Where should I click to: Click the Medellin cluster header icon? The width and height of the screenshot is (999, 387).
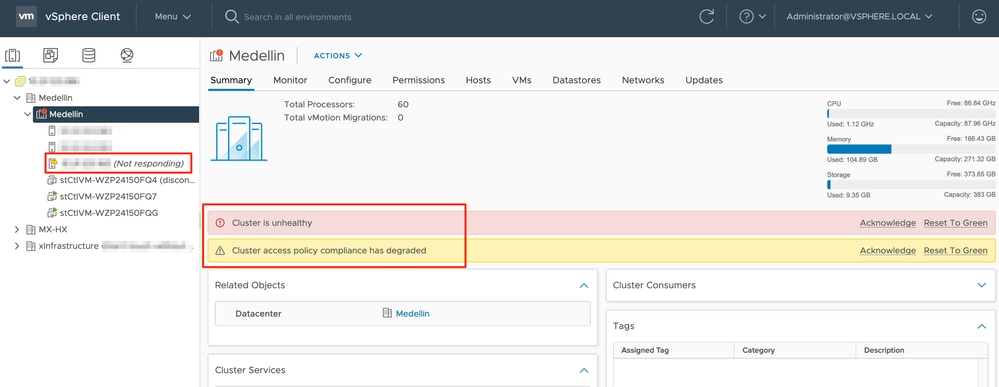click(217, 55)
